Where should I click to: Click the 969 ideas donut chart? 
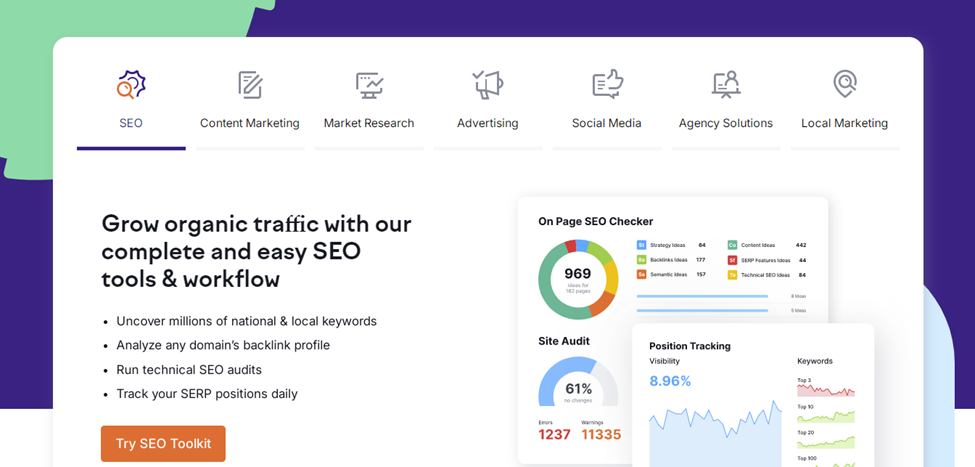click(578, 279)
